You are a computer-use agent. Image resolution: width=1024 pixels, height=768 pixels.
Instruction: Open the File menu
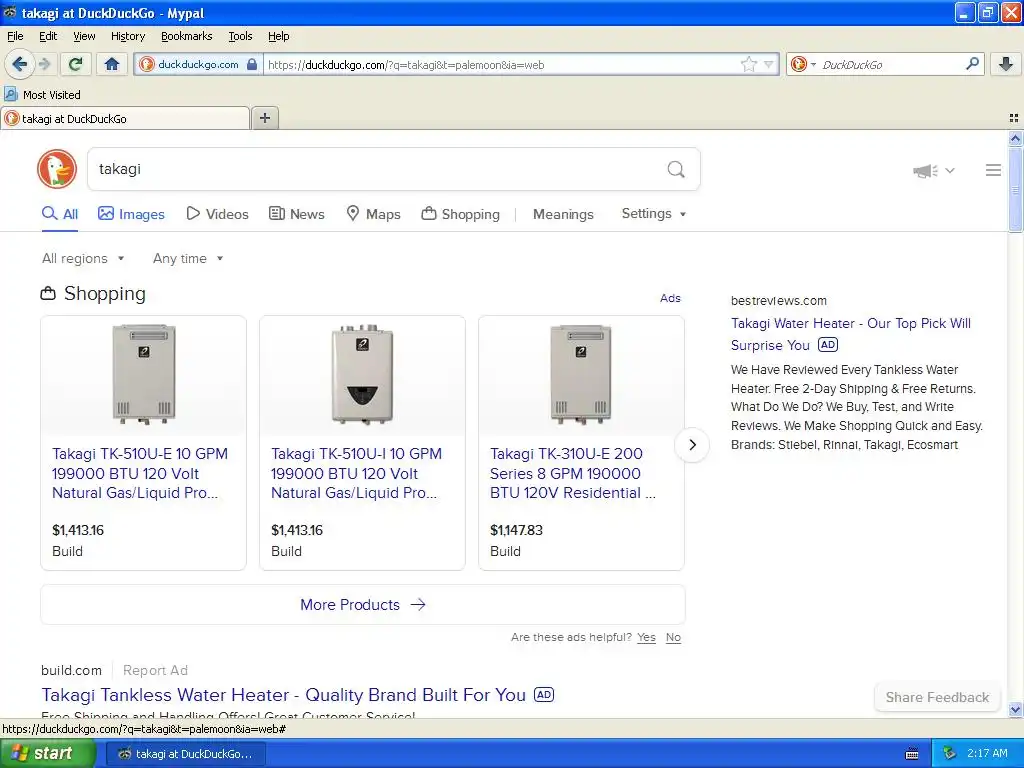[15, 37]
